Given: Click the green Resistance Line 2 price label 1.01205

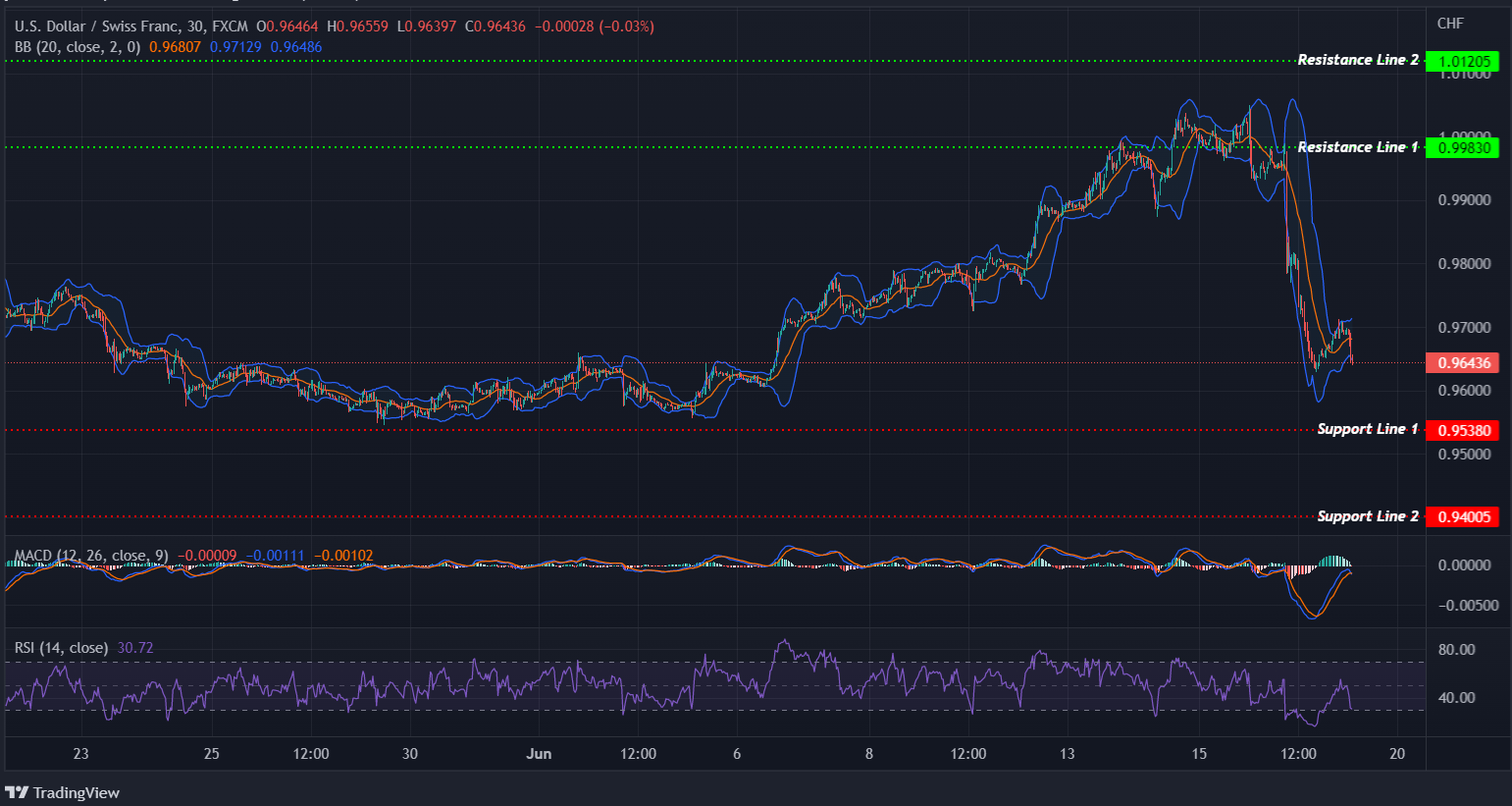Looking at the screenshot, I should click(1463, 60).
